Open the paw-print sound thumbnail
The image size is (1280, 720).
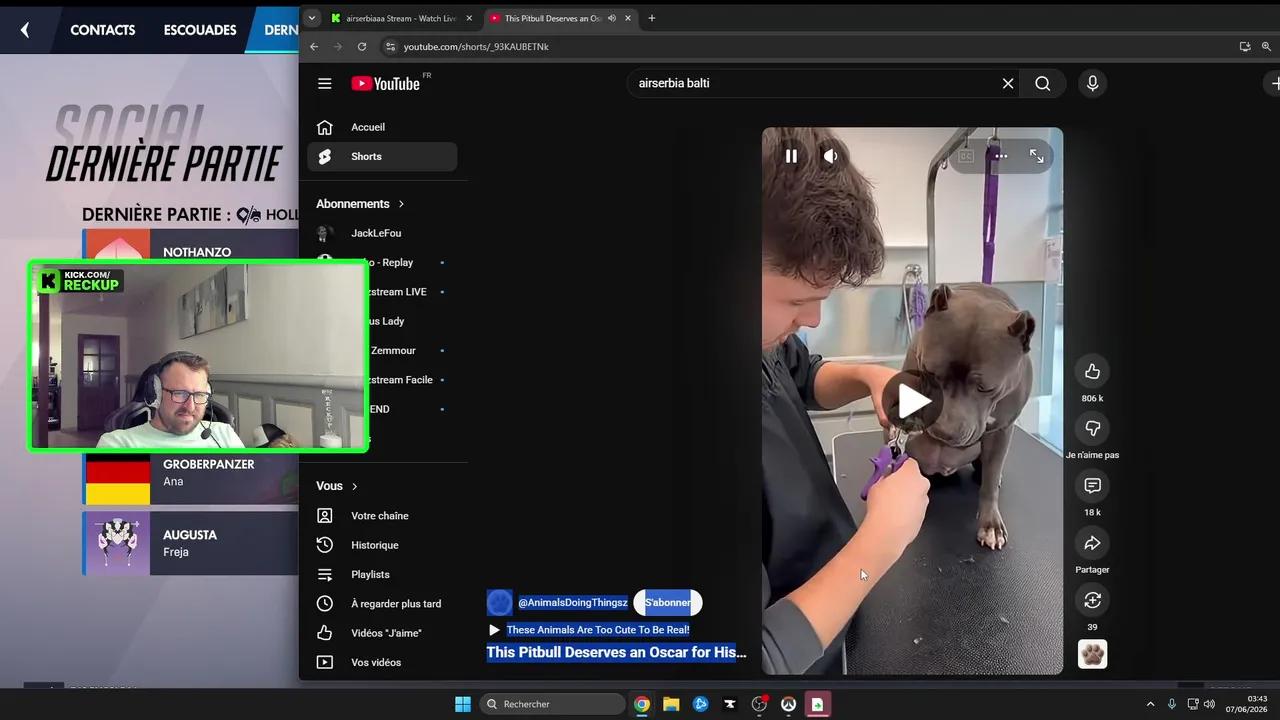(x=1092, y=654)
